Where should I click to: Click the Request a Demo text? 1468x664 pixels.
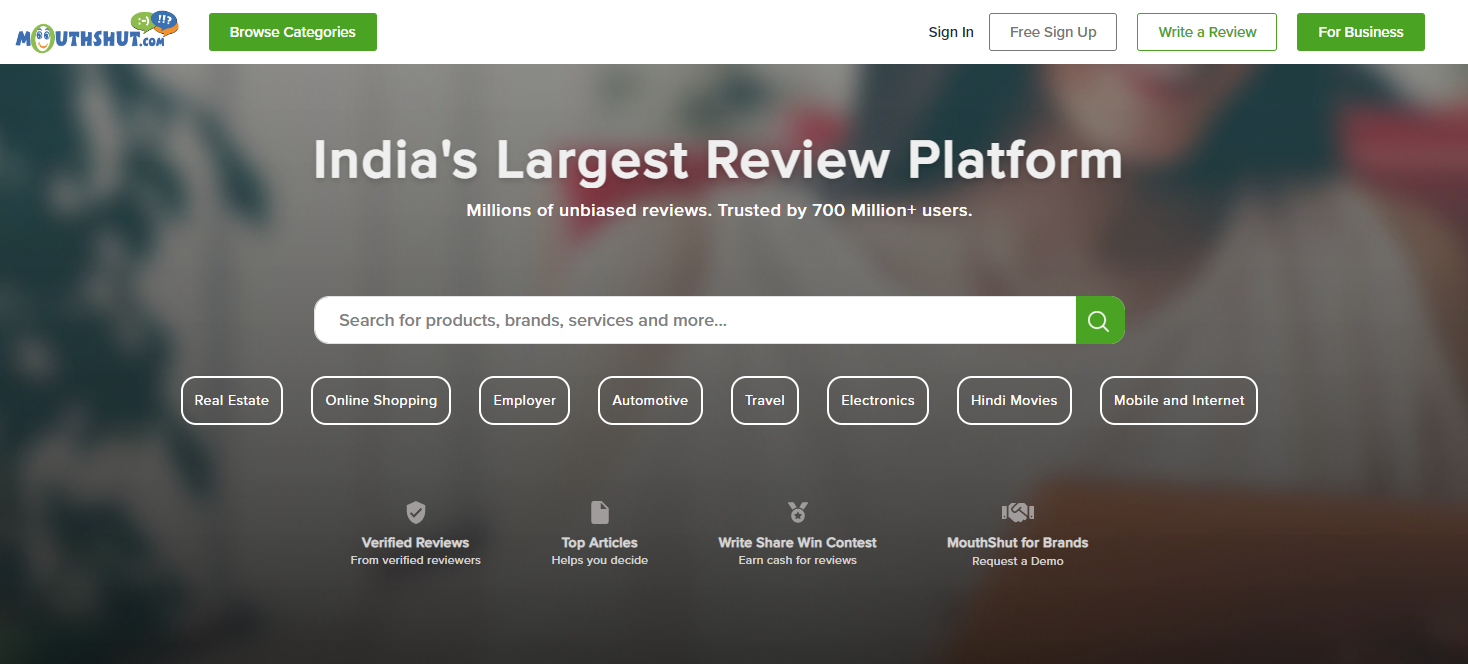tap(1017, 561)
